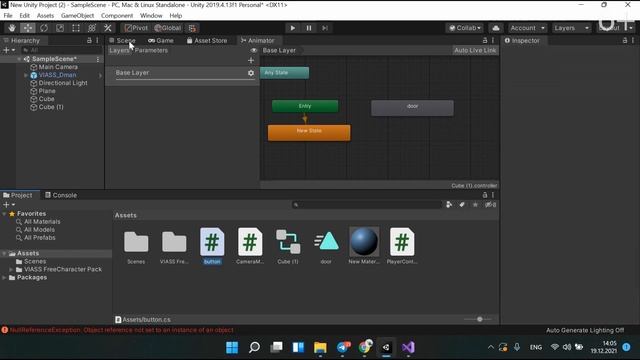Collapse the Favorites section
This screenshot has height=360, width=640.
[x=4, y=213]
